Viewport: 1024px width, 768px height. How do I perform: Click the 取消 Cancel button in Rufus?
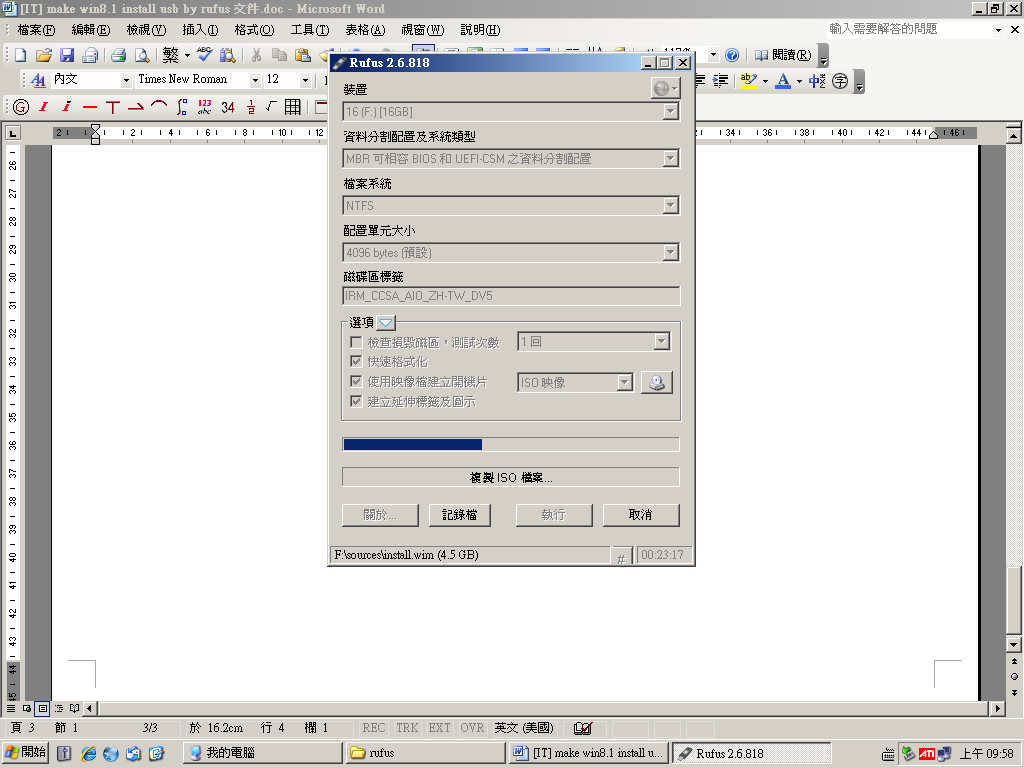641,515
